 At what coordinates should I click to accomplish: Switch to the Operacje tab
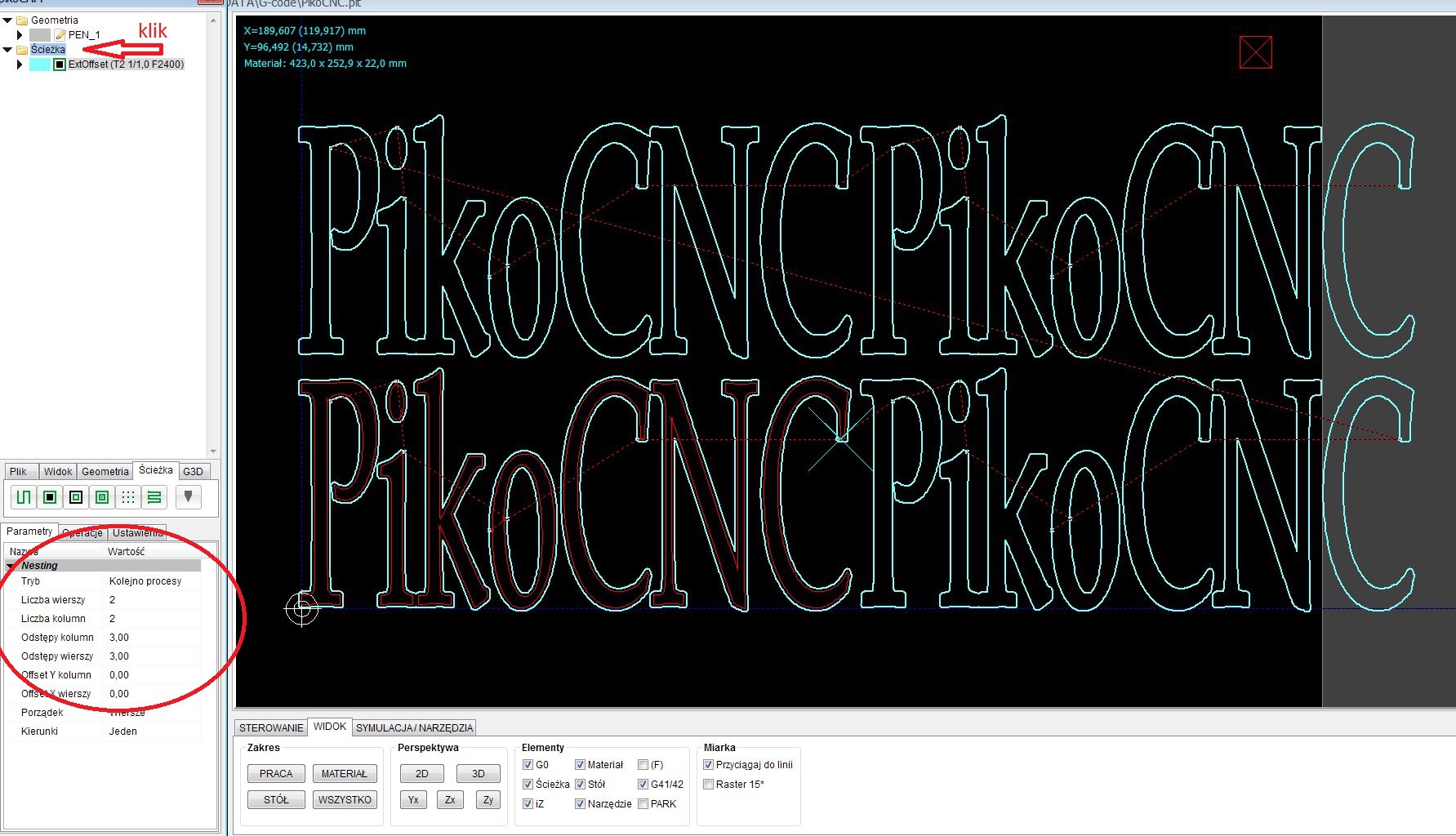click(82, 533)
